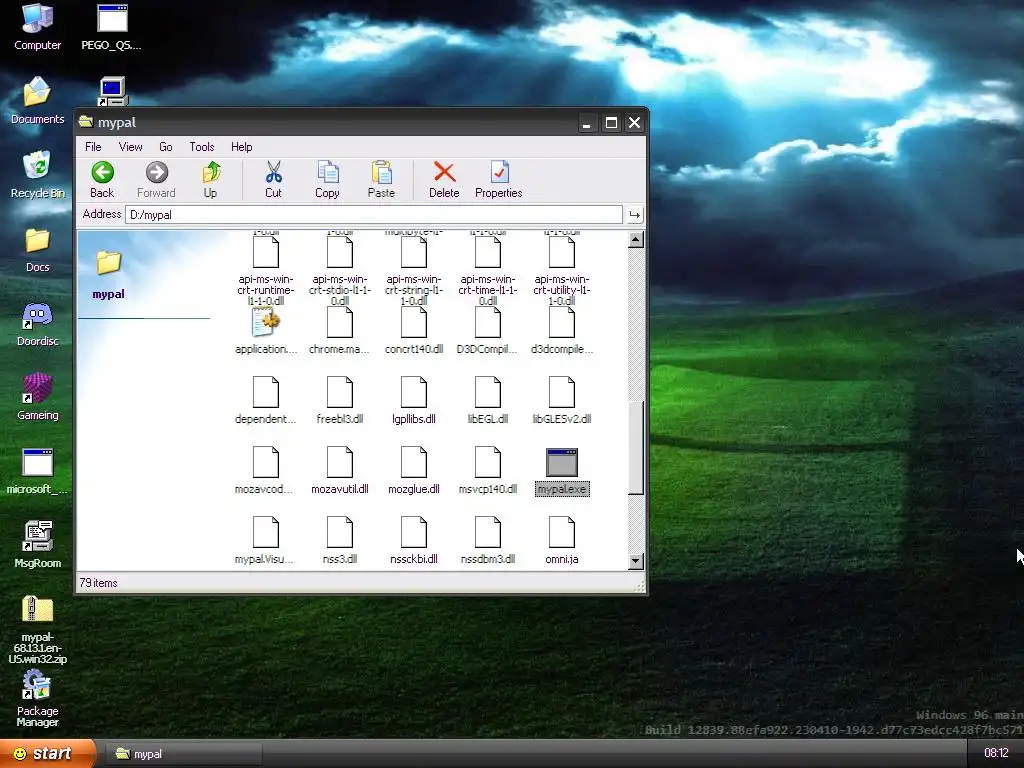Click the Address bar path field
This screenshot has height=768, width=1024.
pyautogui.click(x=374, y=215)
